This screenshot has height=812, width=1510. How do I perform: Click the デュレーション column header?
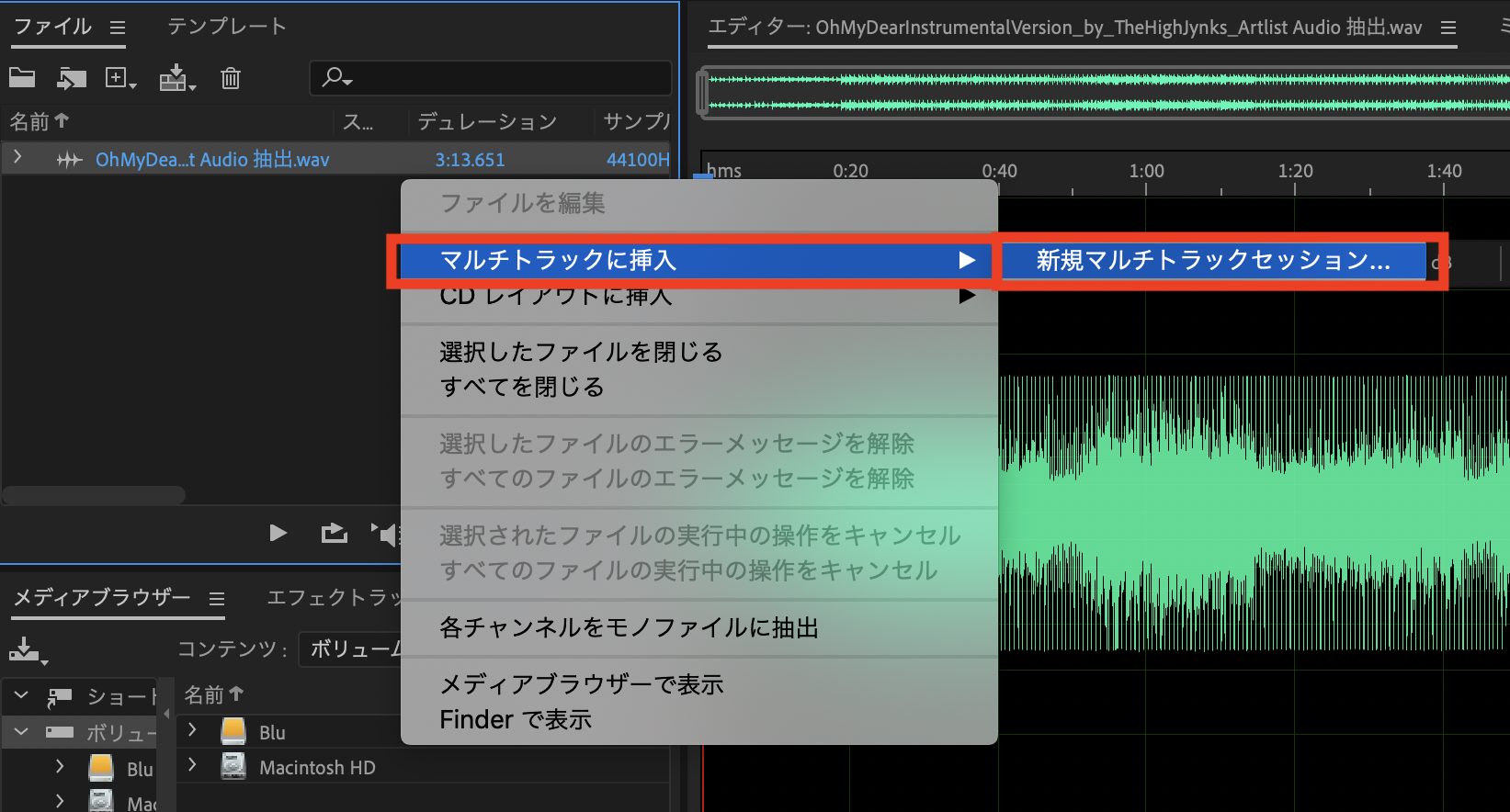click(x=487, y=121)
